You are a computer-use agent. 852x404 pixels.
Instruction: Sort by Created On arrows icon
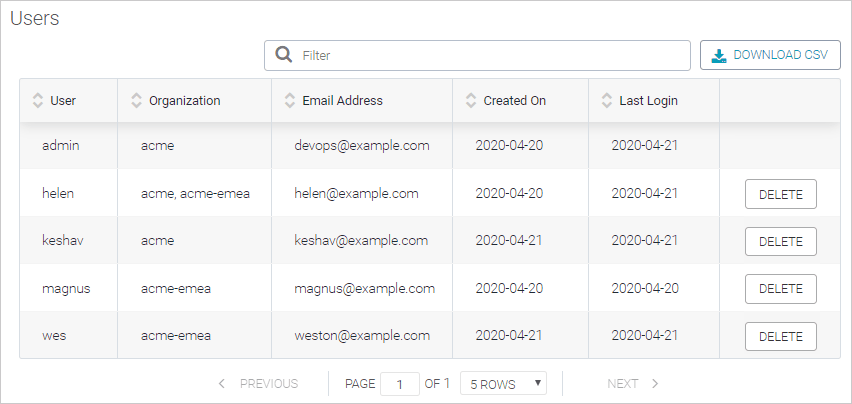[x=471, y=101]
